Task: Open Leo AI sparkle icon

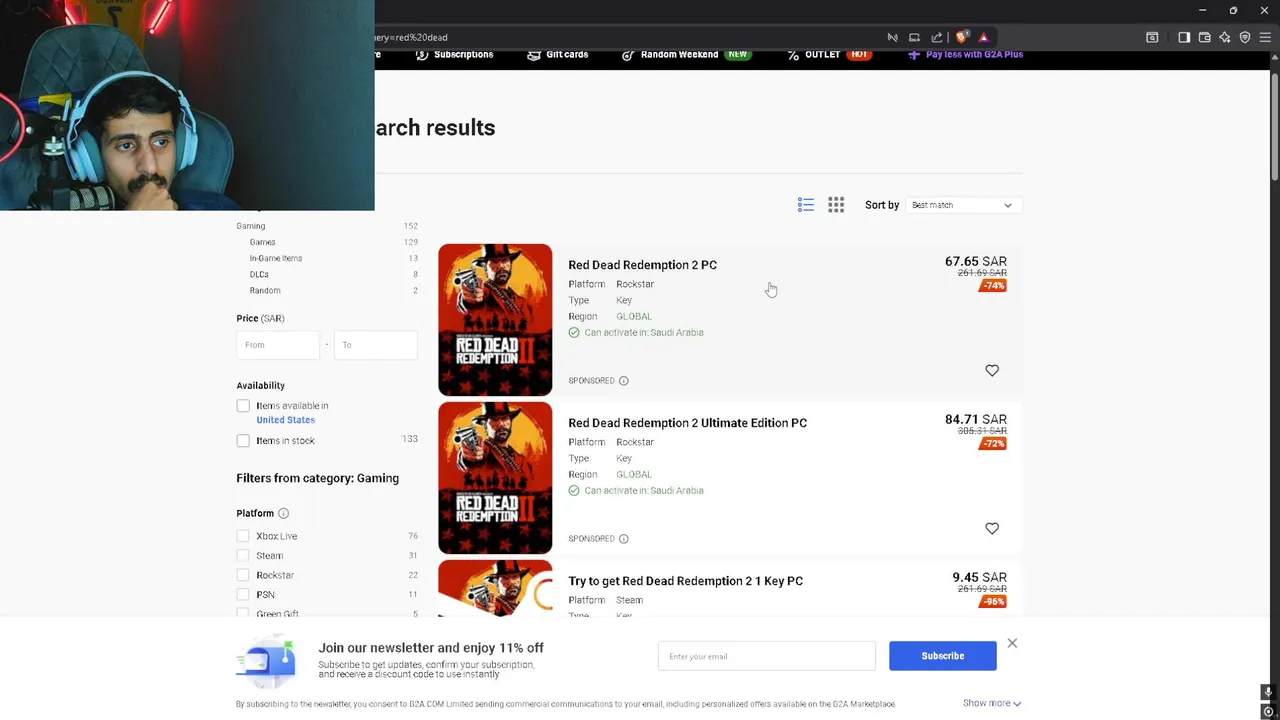Action: click(1225, 38)
